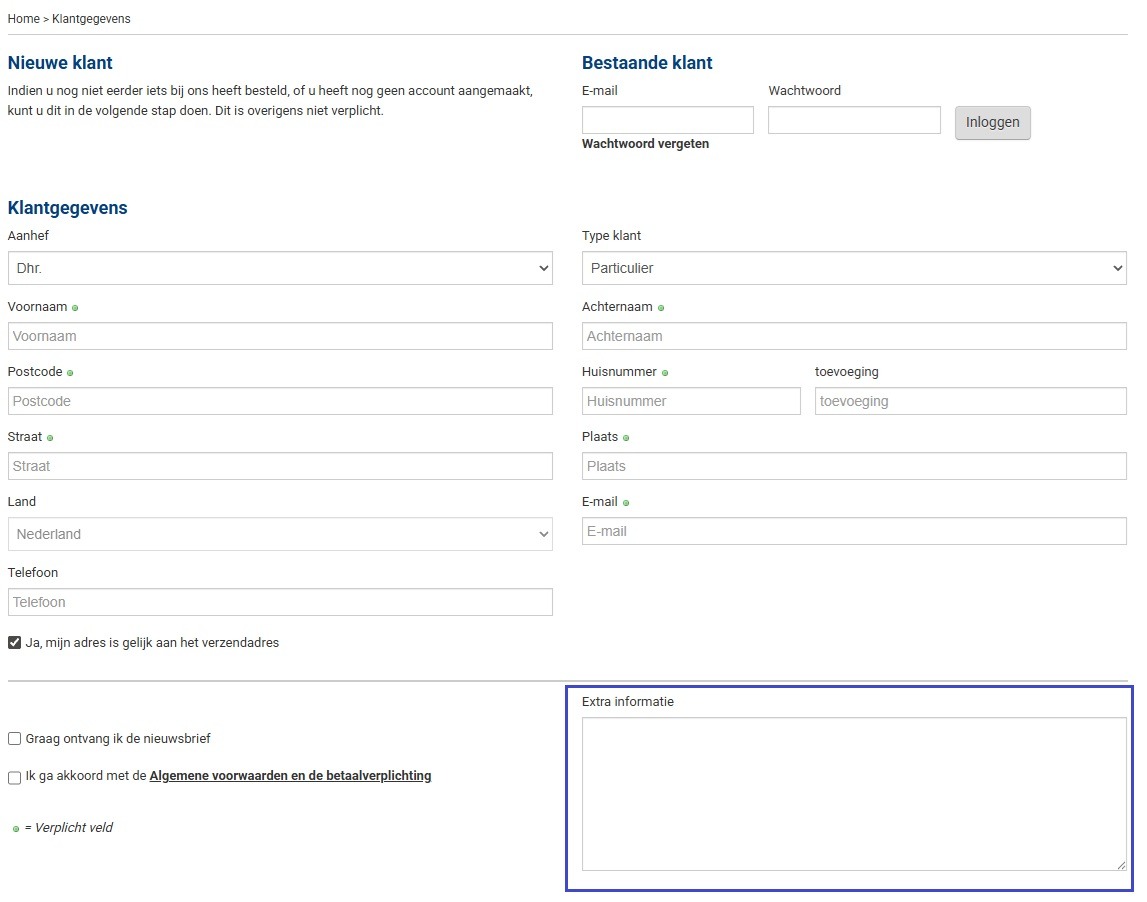Open the Land country dropdown
This screenshot has width=1147, height=902.
click(x=280, y=534)
